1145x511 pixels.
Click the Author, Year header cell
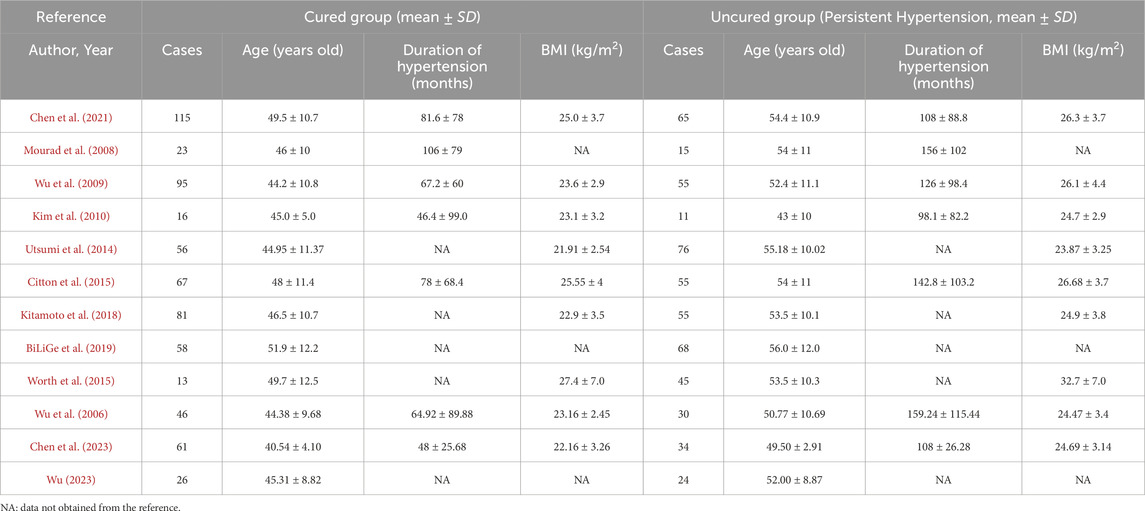point(71,51)
